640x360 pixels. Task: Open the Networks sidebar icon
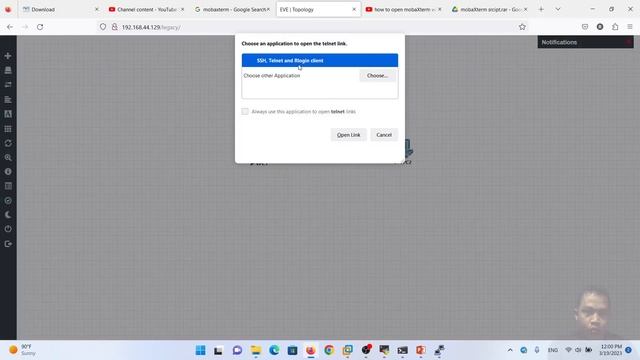tap(8, 84)
